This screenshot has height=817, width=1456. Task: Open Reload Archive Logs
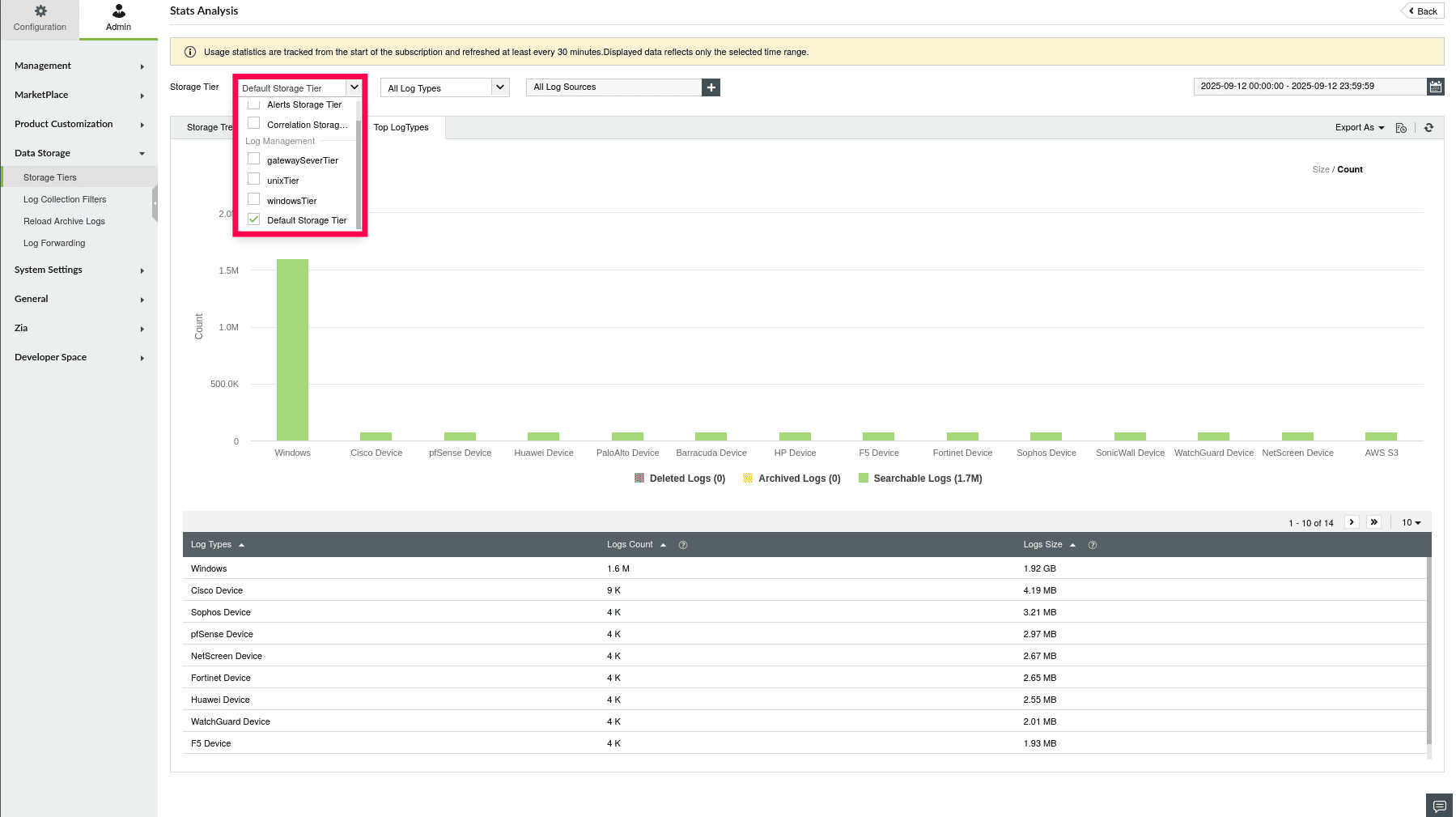(x=64, y=221)
